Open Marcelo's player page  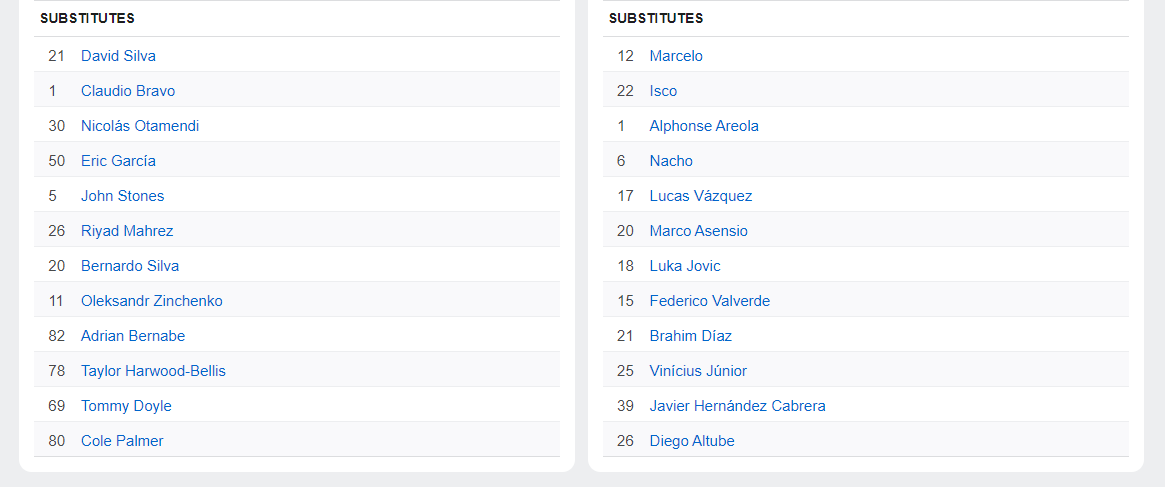[676, 56]
